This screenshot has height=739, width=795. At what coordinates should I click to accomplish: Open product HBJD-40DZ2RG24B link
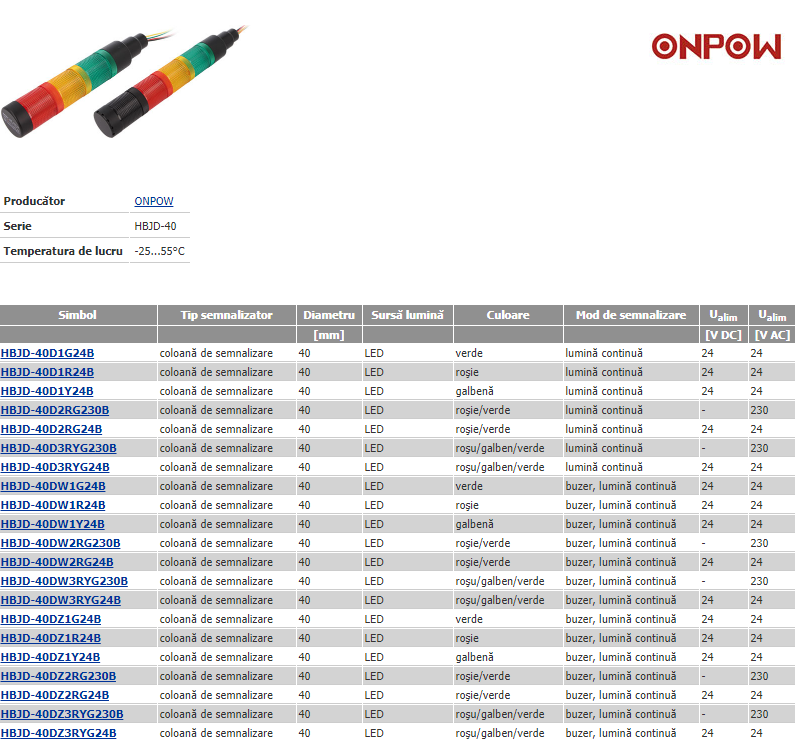[x=55, y=695]
